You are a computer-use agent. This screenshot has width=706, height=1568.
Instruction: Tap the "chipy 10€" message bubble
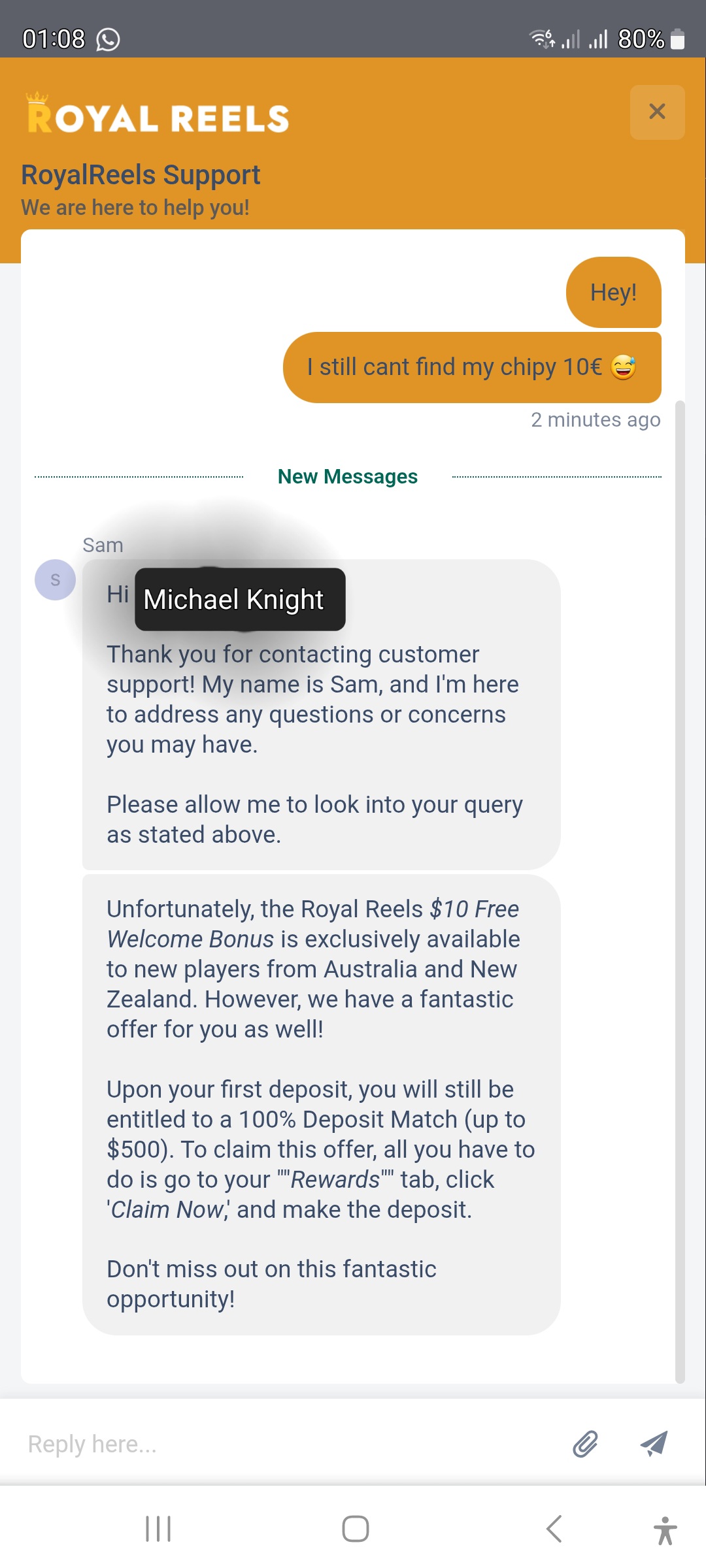pyautogui.click(x=471, y=367)
